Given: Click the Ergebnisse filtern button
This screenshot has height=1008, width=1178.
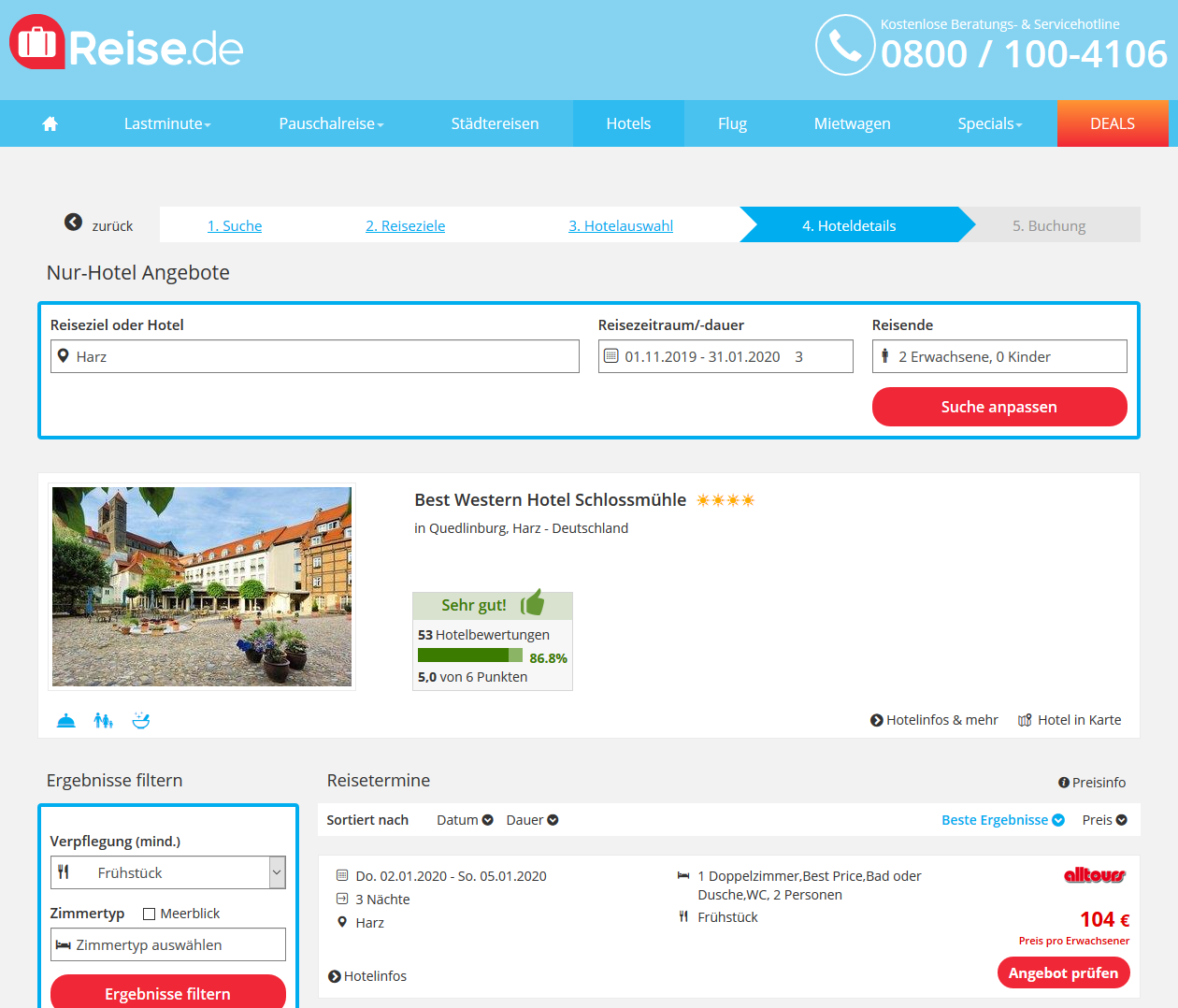Looking at the screenshot, I should tap(168, 992).
